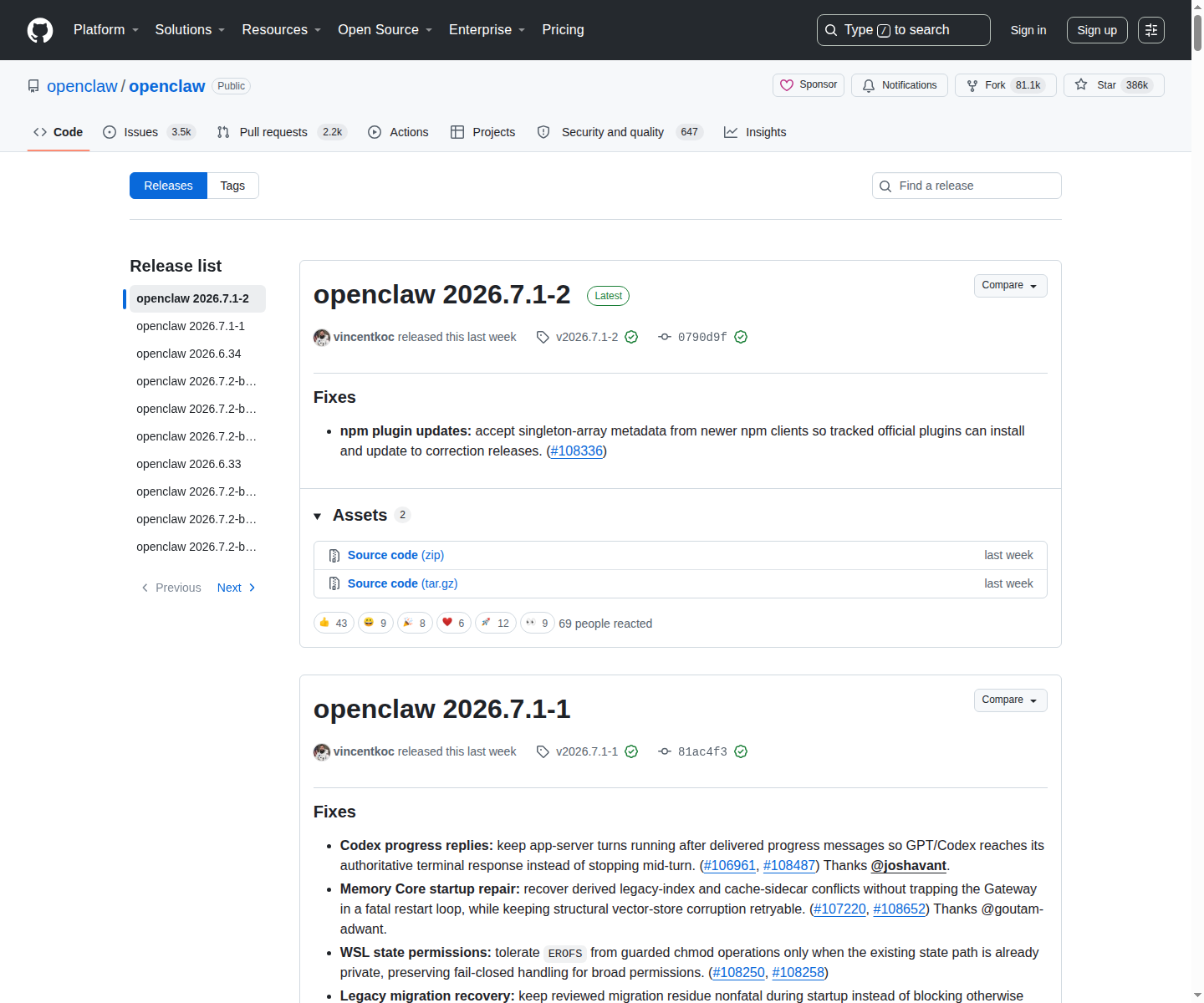
Task: Open the Actions tab
Action: (x=398, y=132)
